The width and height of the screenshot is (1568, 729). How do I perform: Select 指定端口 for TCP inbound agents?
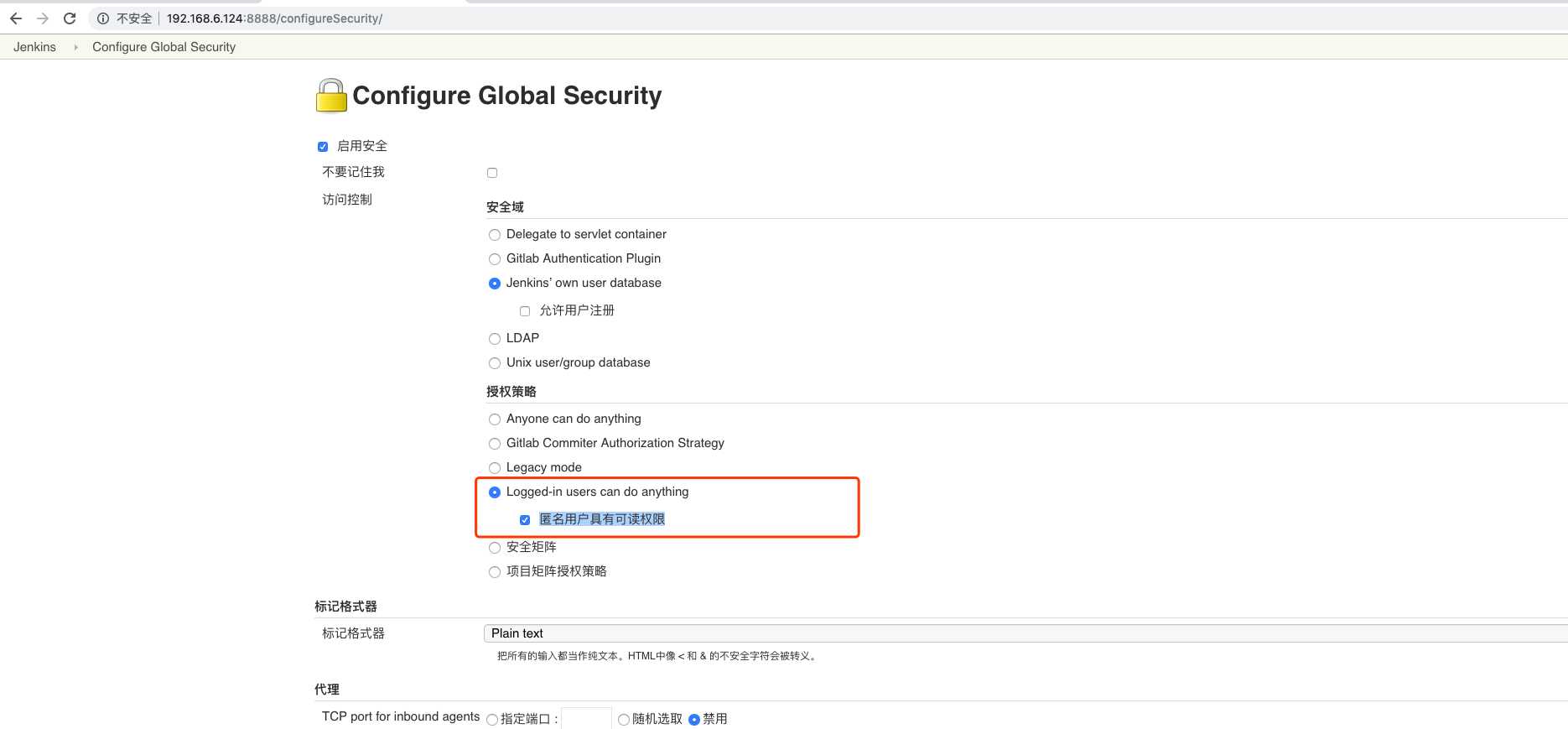tap(492, 720)
